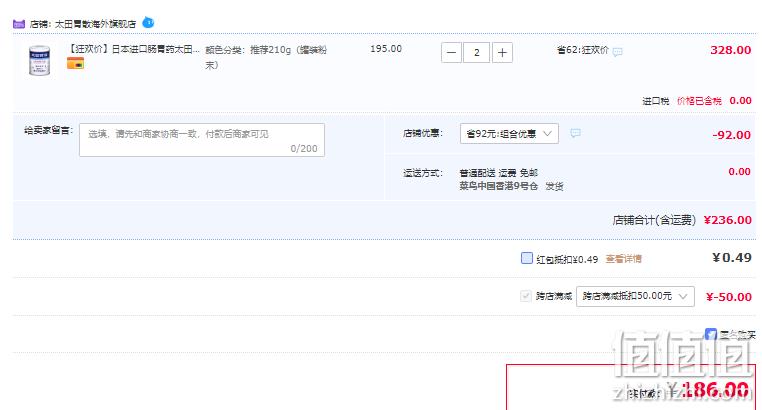Toggle the anonymous purchase checkbox
The width and height of the screenshot is (762, 410).
[x=710, y=334]
